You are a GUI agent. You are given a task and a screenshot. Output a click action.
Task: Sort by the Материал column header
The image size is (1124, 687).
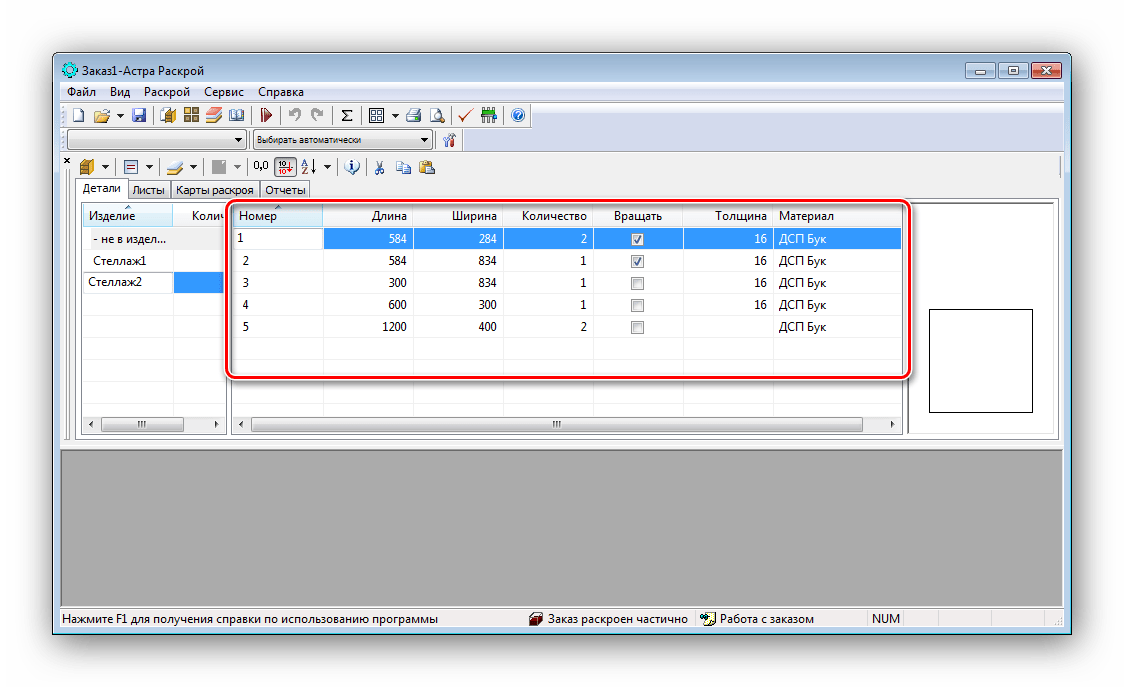click(837, 216)
